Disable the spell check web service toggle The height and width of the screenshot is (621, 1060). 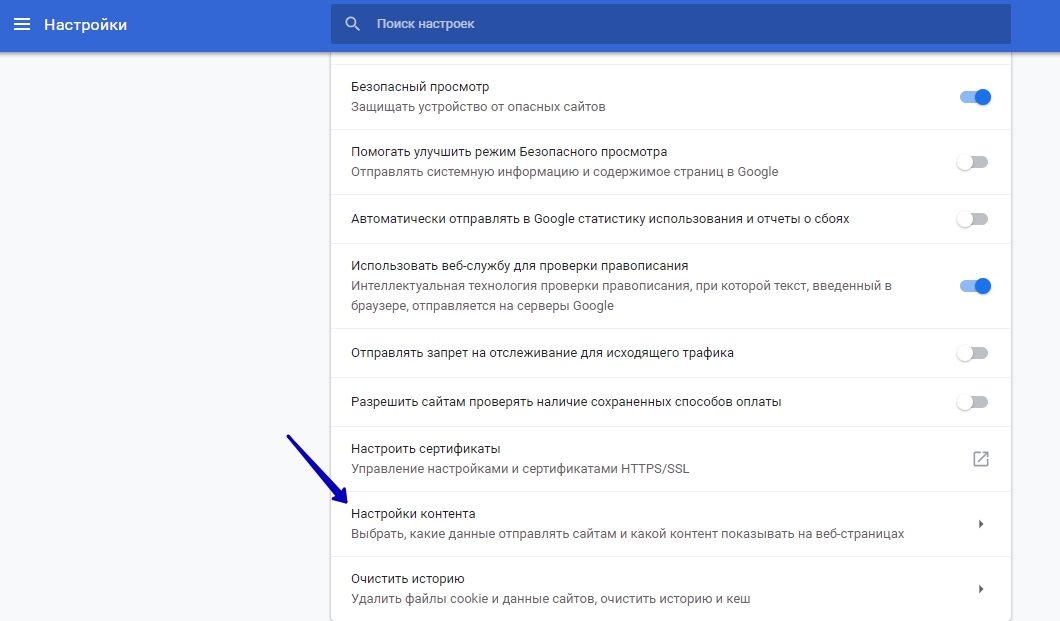(974, 286)
